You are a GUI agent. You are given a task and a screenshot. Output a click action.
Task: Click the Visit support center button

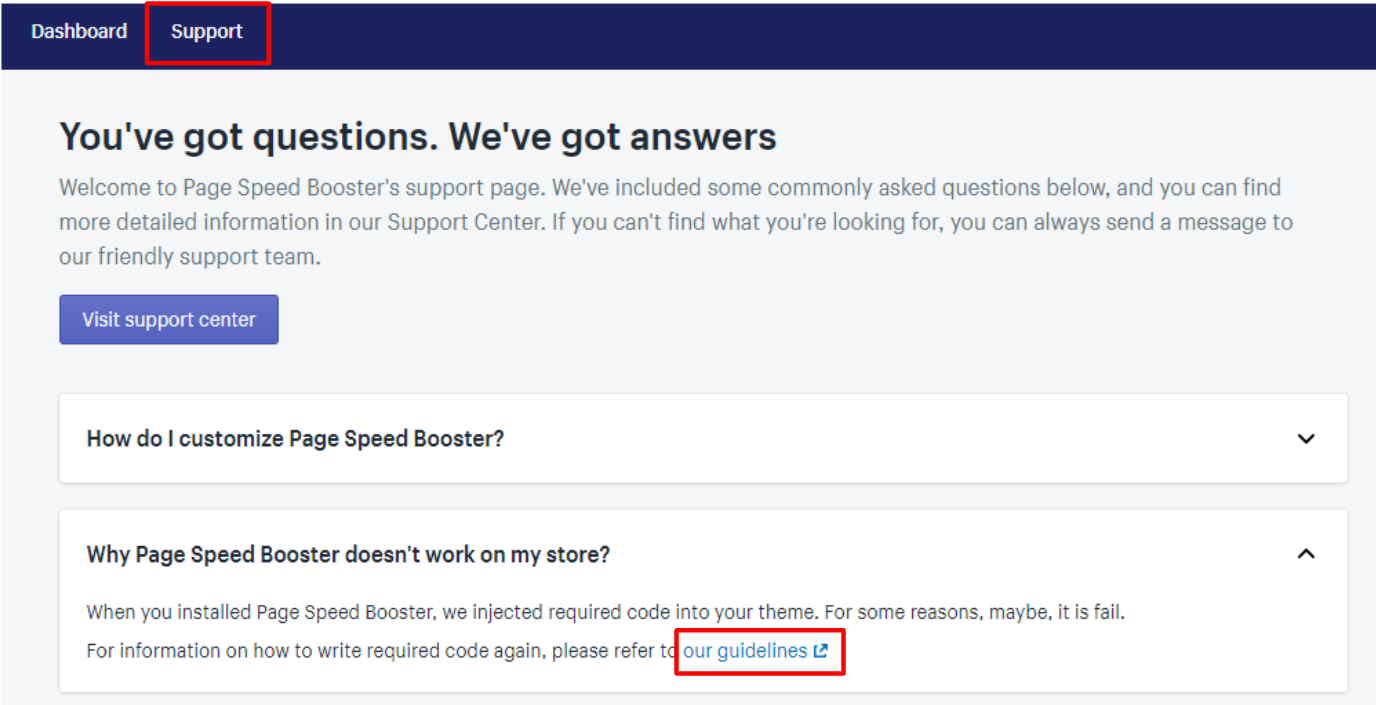[169, 319]
